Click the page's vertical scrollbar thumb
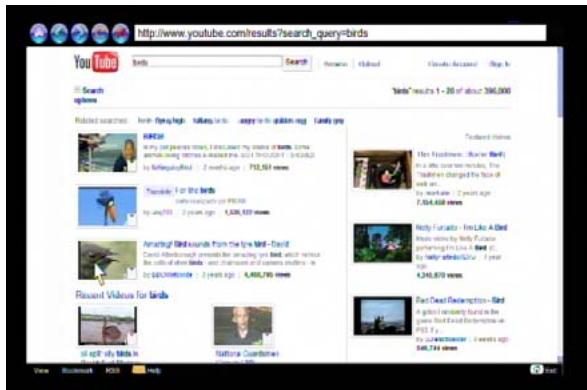Image resolution: width=587 pixels, height=390 pixels. click(x=560, y=81)
